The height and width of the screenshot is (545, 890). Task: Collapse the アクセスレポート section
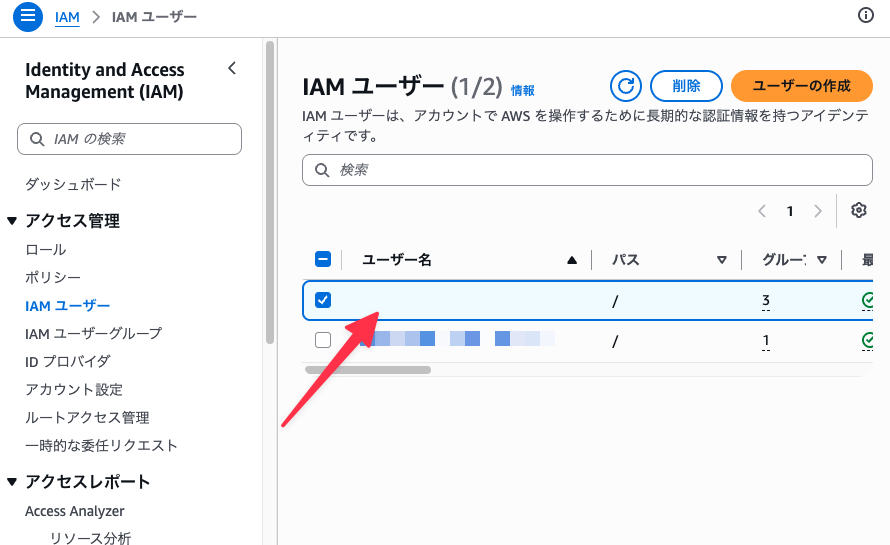coord(12,482)
